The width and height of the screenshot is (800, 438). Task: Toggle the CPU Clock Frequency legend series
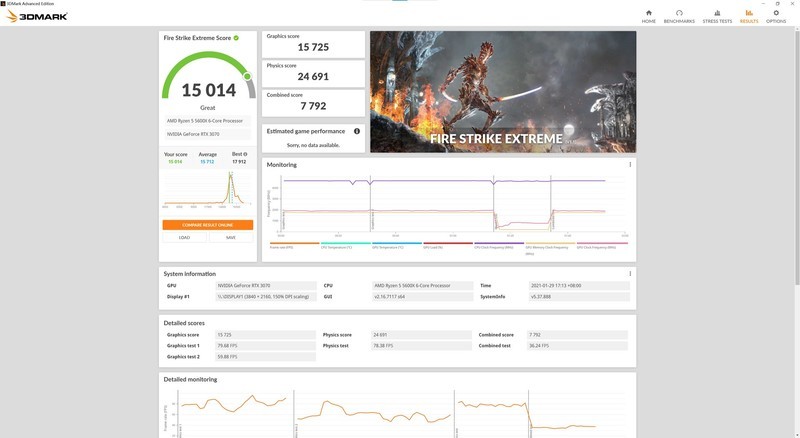tap(498, 246)
